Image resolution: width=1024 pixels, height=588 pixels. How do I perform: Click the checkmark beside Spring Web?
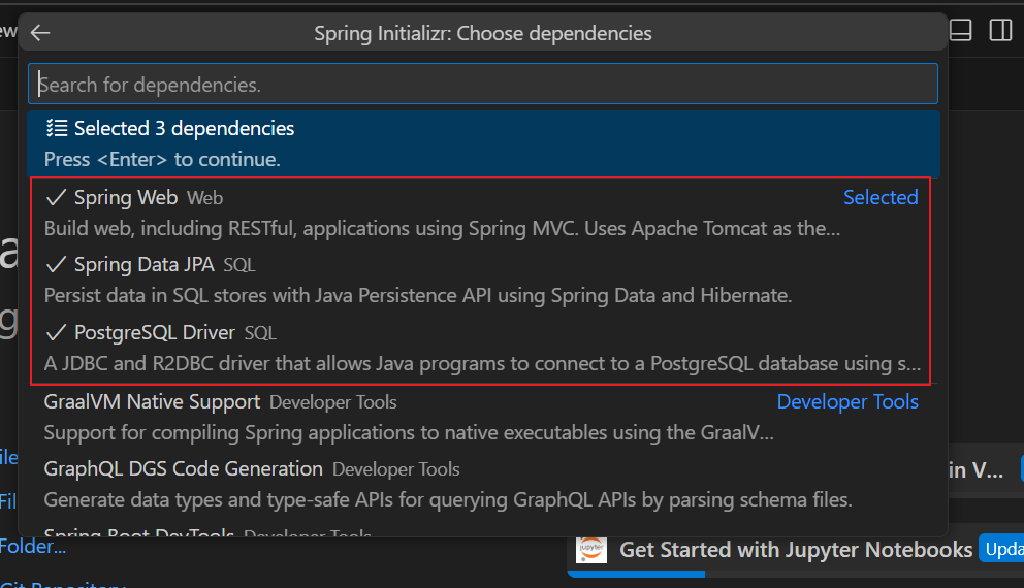[x=55, y=197]
